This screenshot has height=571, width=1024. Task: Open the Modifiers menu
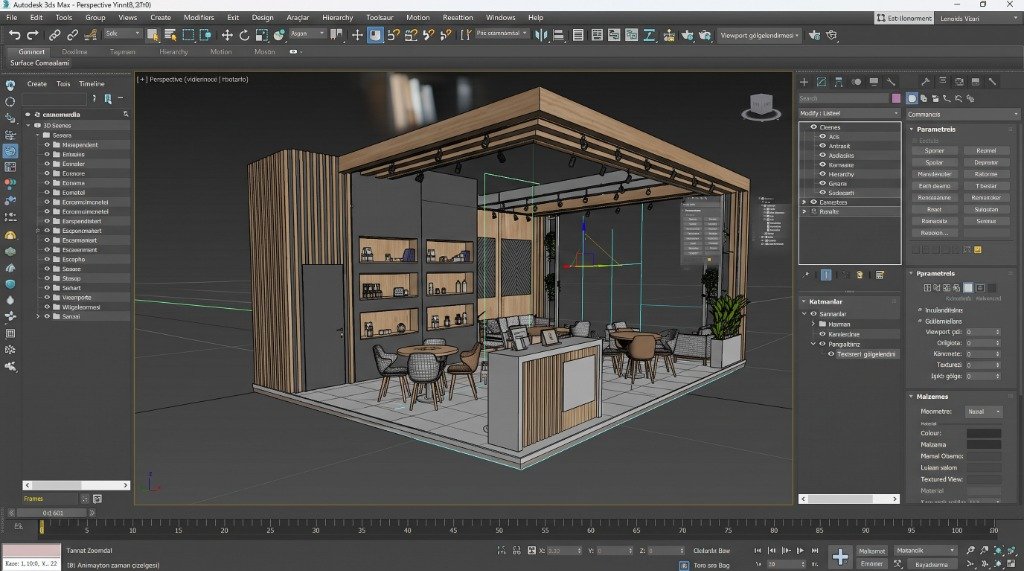(x=199, y=18)
